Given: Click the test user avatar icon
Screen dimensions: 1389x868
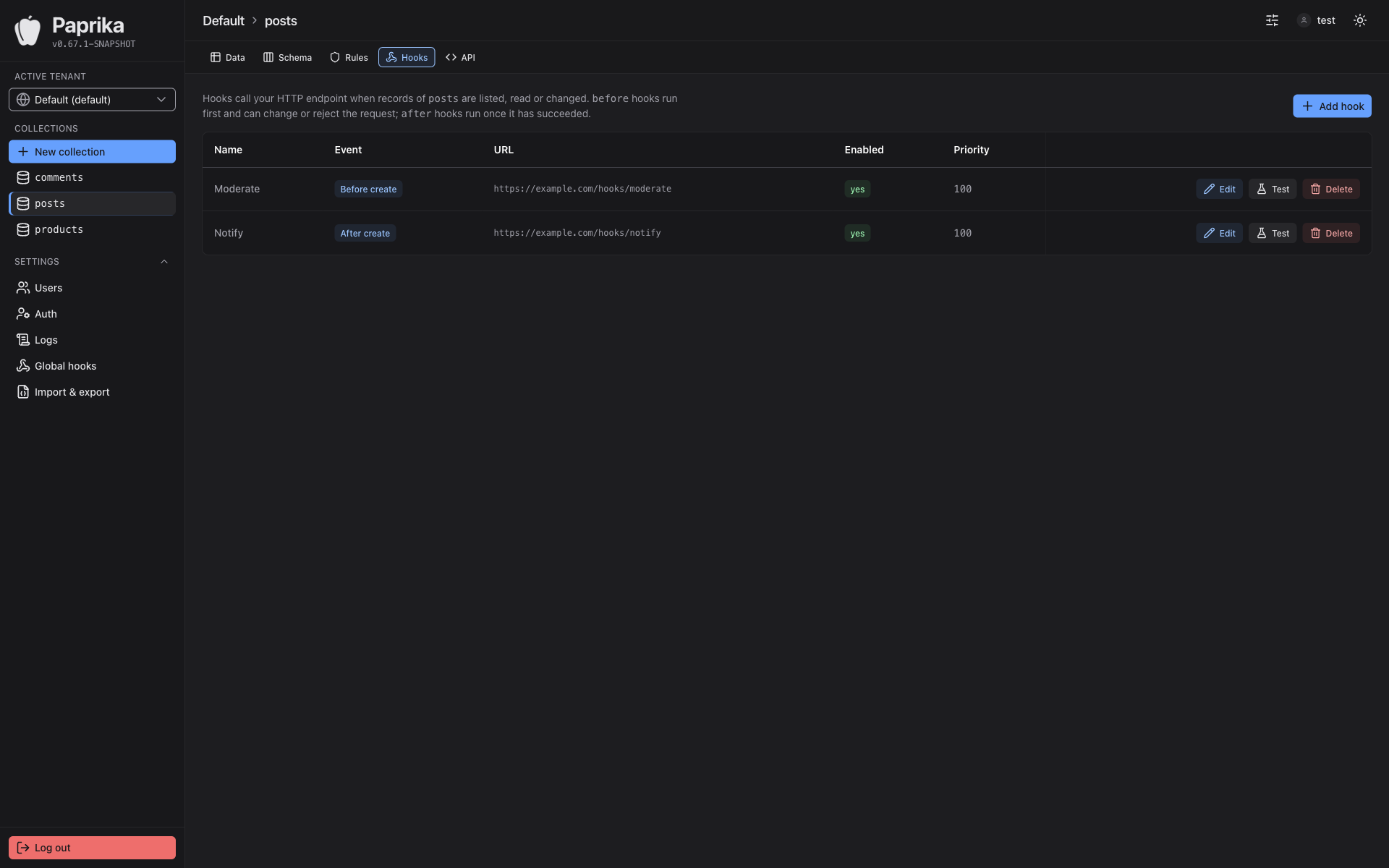Looking at the screenshot, I should pos(1304,20).
